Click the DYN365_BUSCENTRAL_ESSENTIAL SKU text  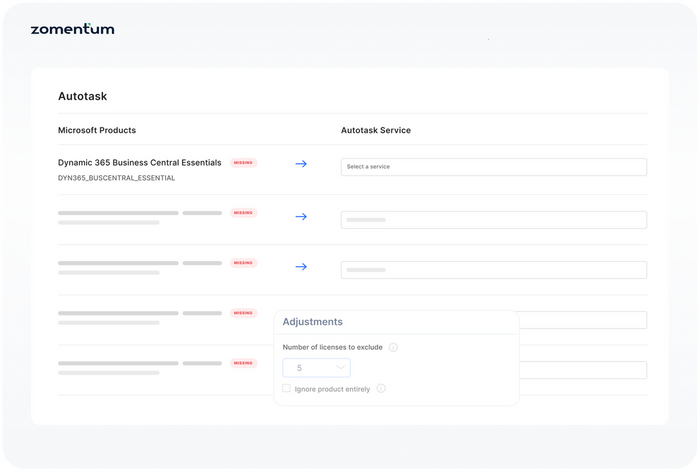117,178
